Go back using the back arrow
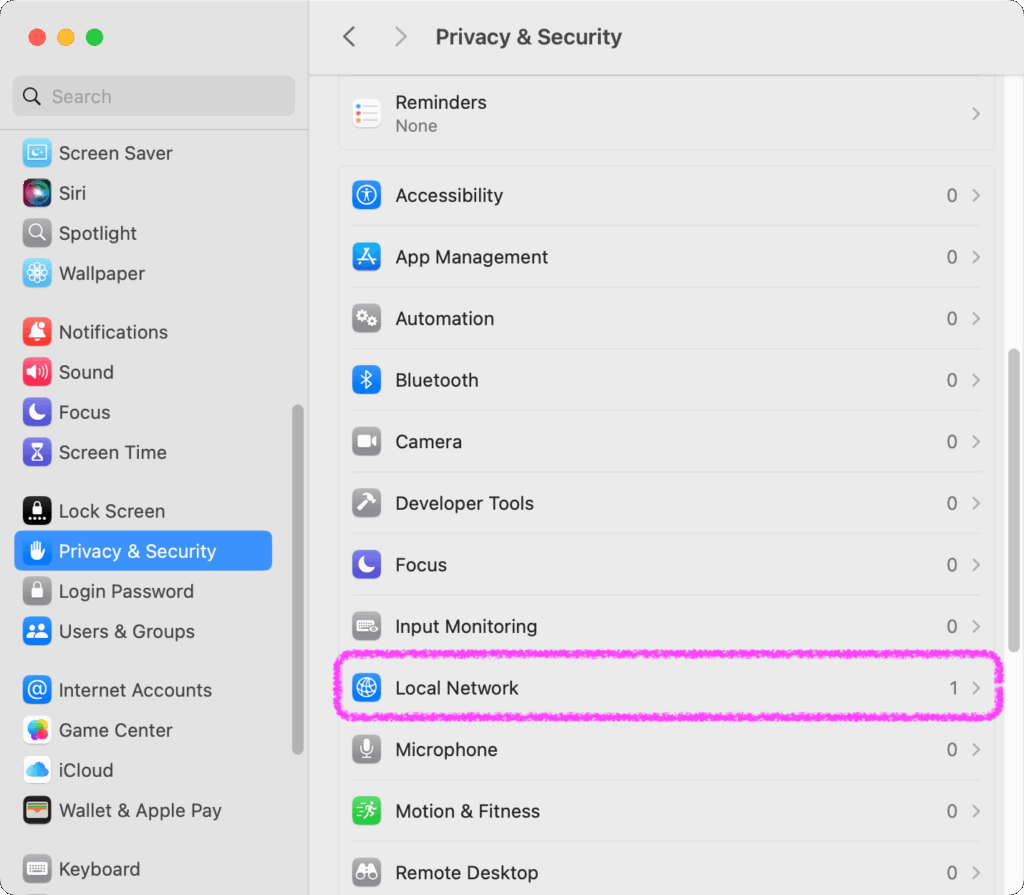 pyautogui.click(x=349, y=37)
